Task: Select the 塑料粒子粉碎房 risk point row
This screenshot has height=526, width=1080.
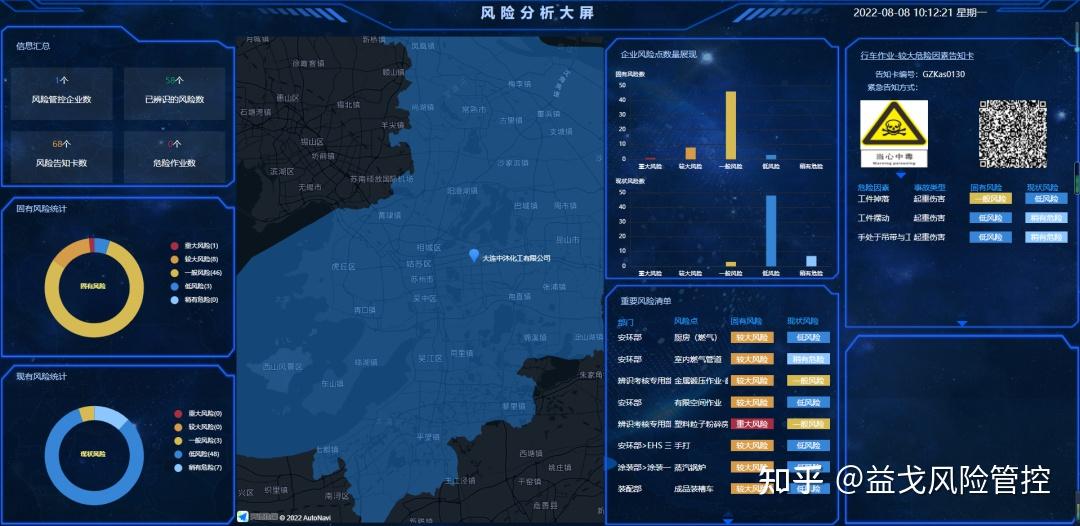Action: click(723, 423)
